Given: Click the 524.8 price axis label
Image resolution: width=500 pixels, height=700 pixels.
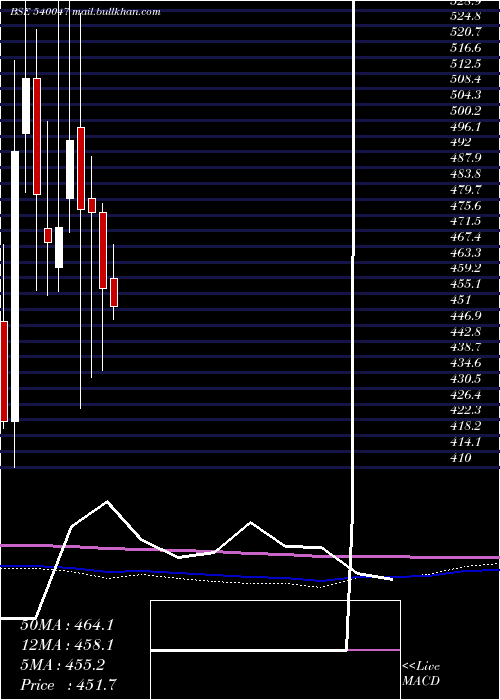Looking at the screenshot, I should (x=466, y=16).
